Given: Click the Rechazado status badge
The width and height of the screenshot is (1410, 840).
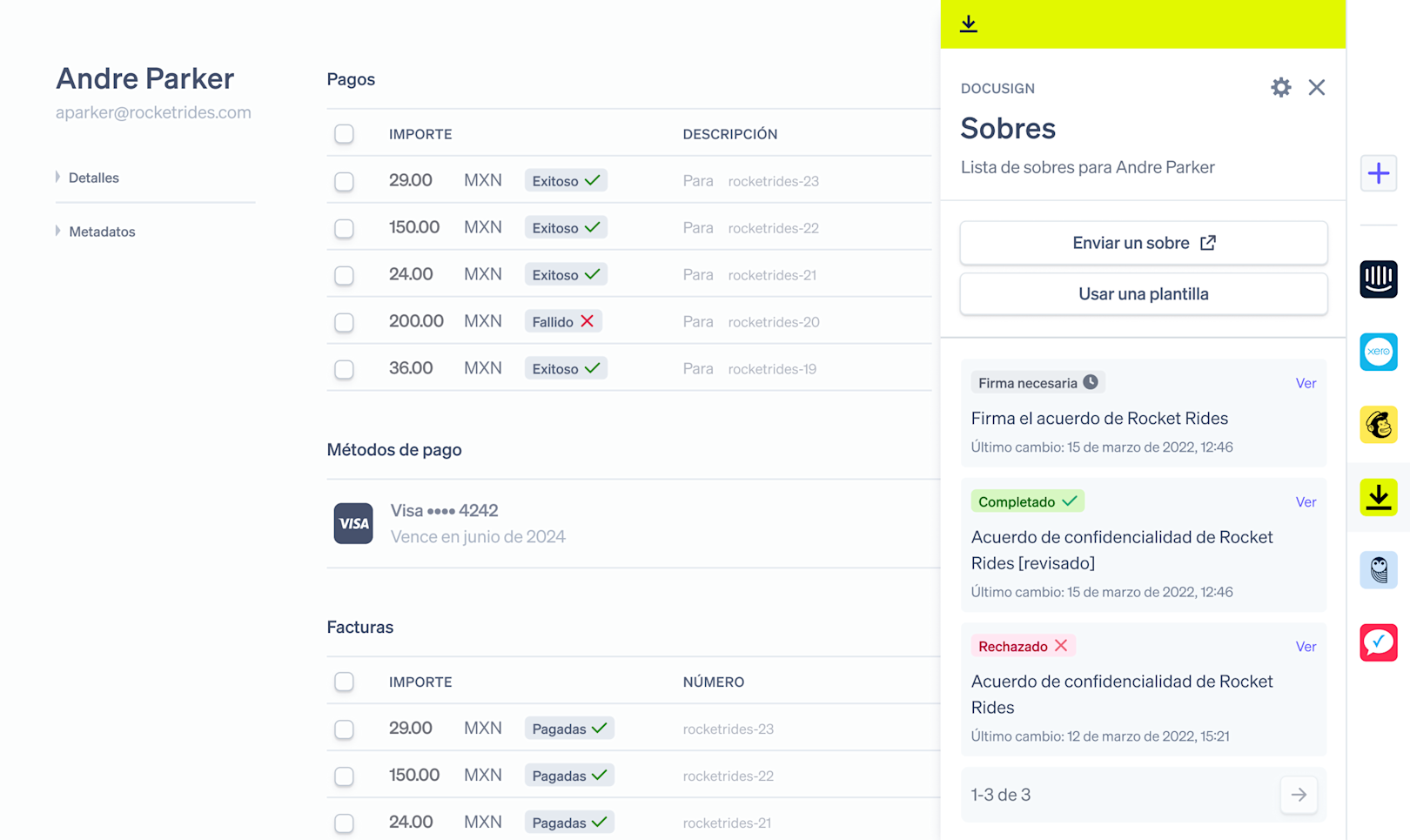Looking at the screenshot, I should [x=1023, y=646].
